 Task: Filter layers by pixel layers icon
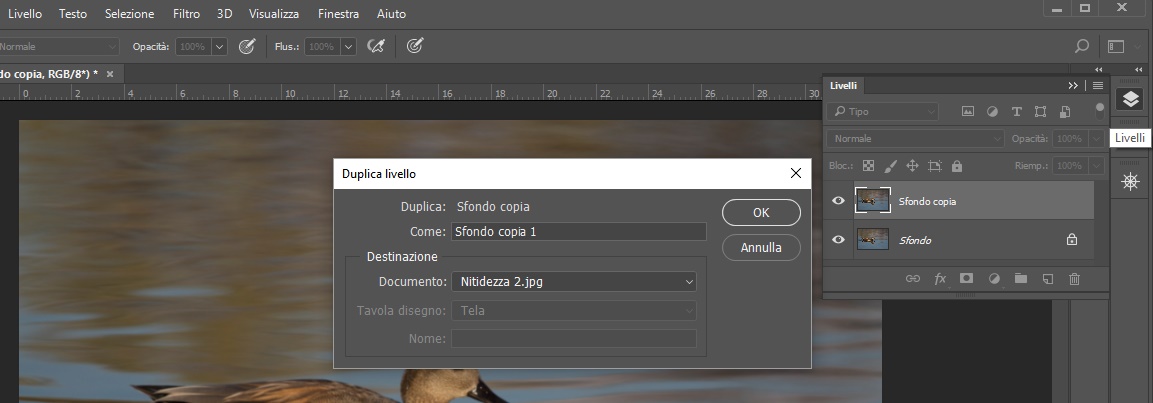[x=968, y=112]
